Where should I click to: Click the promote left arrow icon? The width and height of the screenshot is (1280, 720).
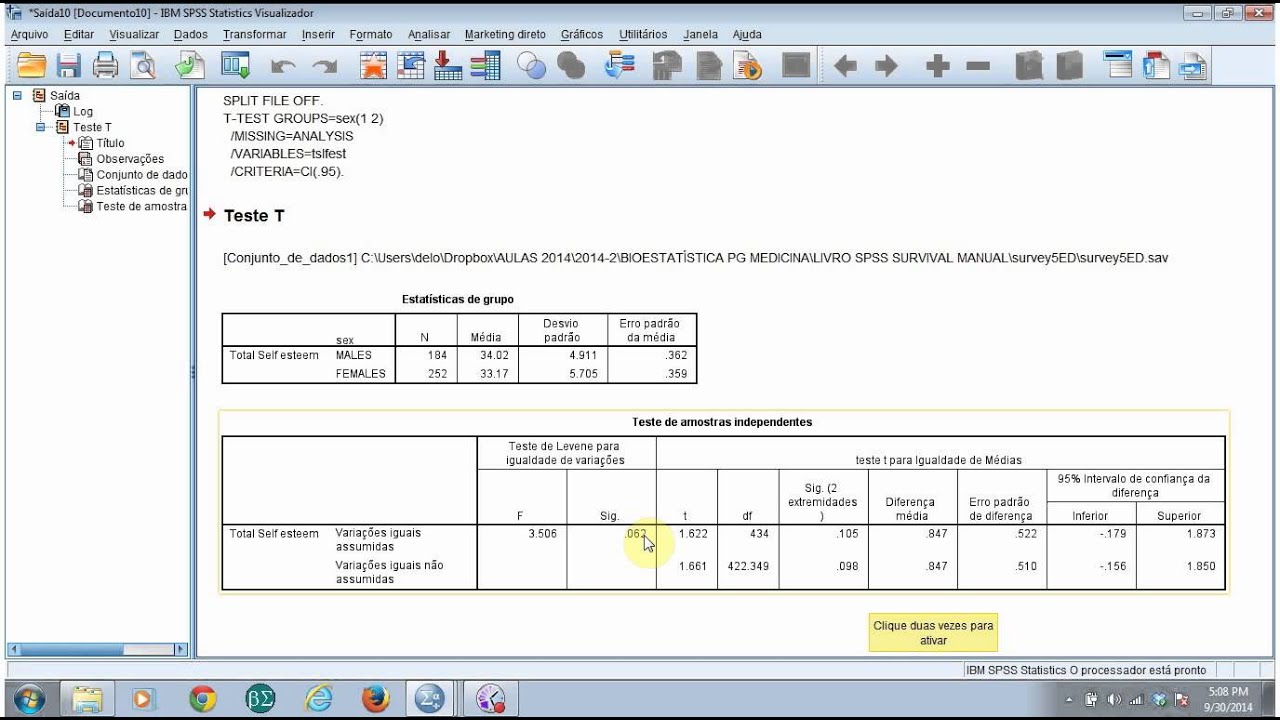point(846,67)
